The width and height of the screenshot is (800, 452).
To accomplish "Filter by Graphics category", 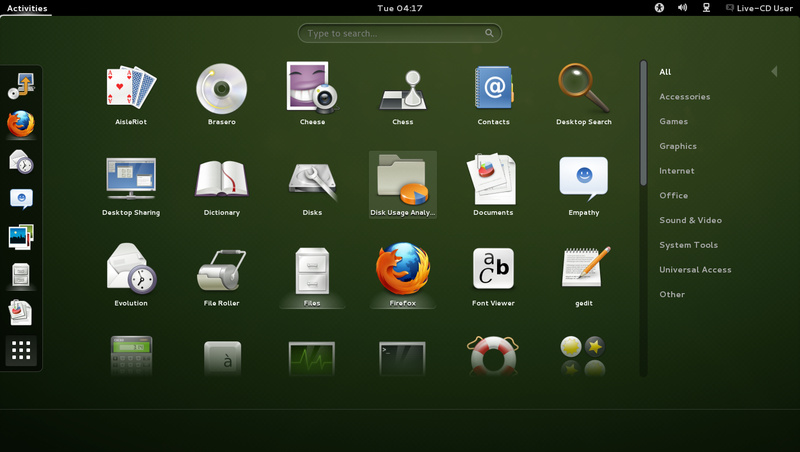I will pyautogui.click(x=678, y=146).
